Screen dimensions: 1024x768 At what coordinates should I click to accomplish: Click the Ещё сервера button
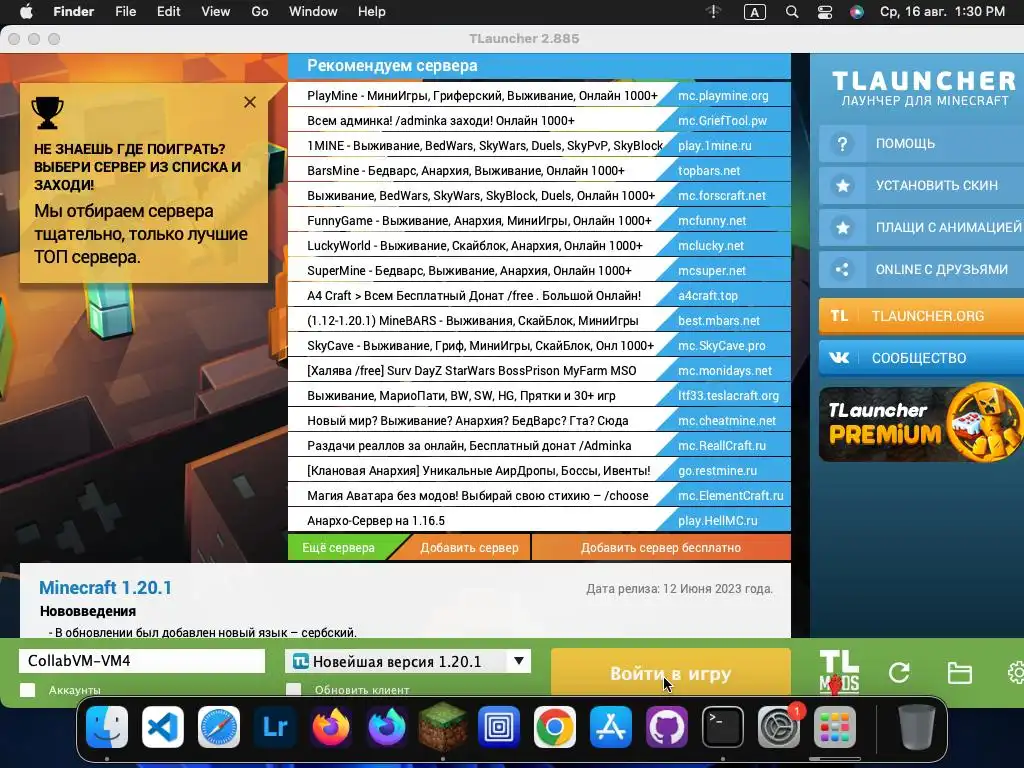tap(338, 548)
